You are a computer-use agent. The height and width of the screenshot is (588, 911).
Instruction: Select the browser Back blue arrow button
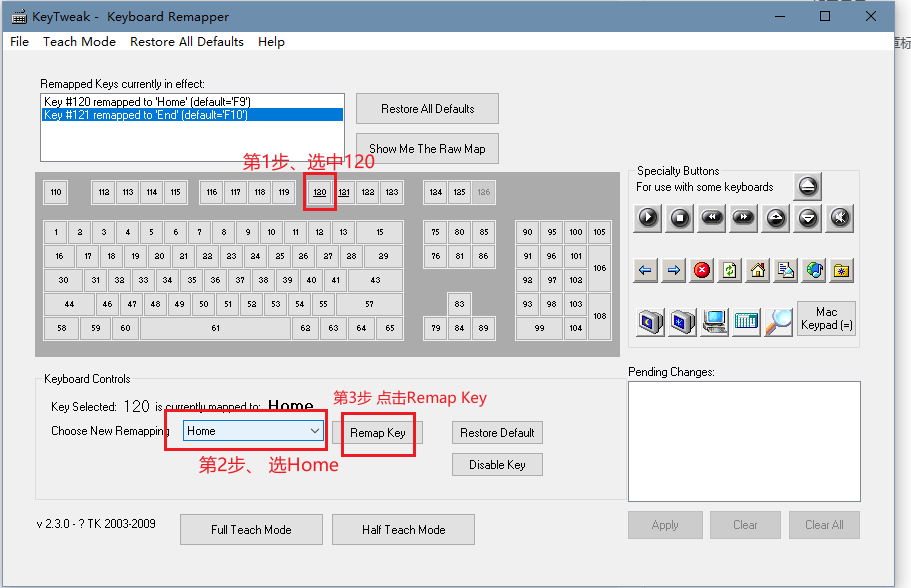(645, 270)
